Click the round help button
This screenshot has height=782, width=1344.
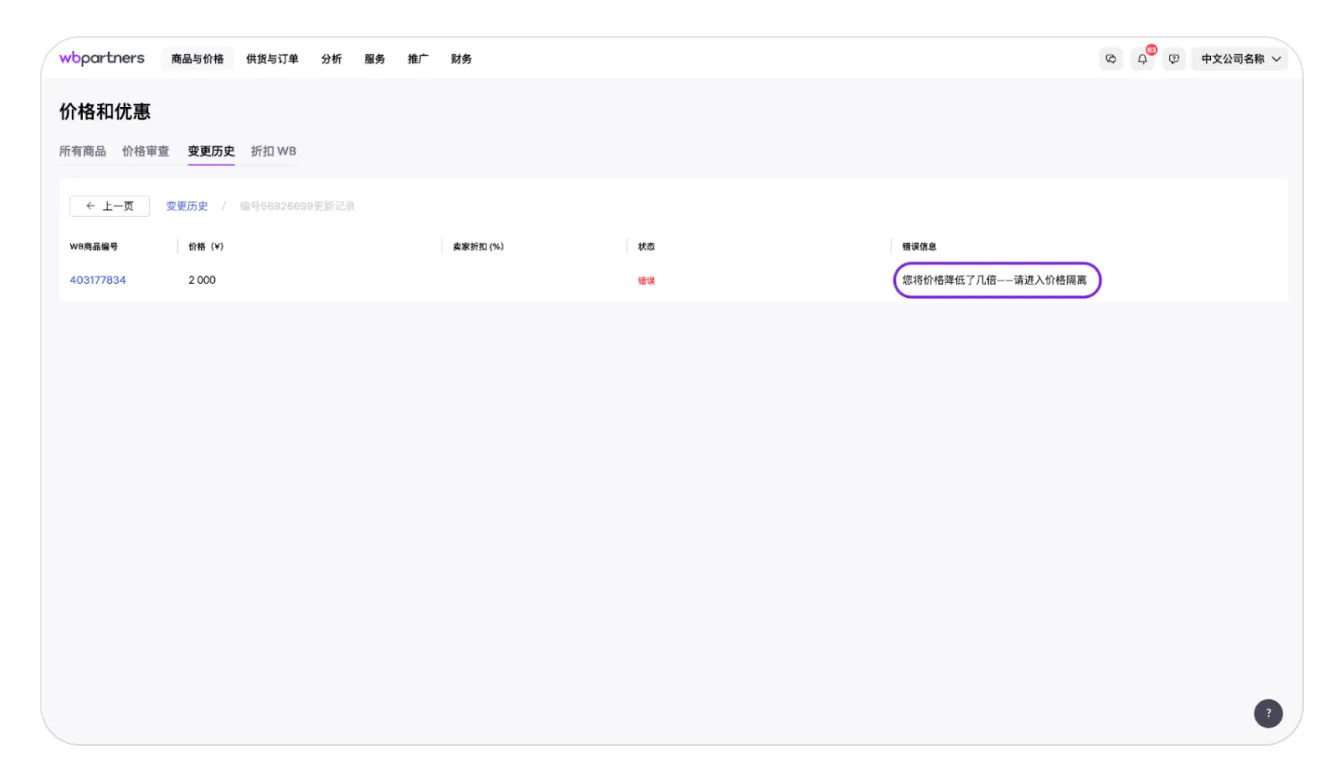pyautogui.click(x=1268, y=713)
